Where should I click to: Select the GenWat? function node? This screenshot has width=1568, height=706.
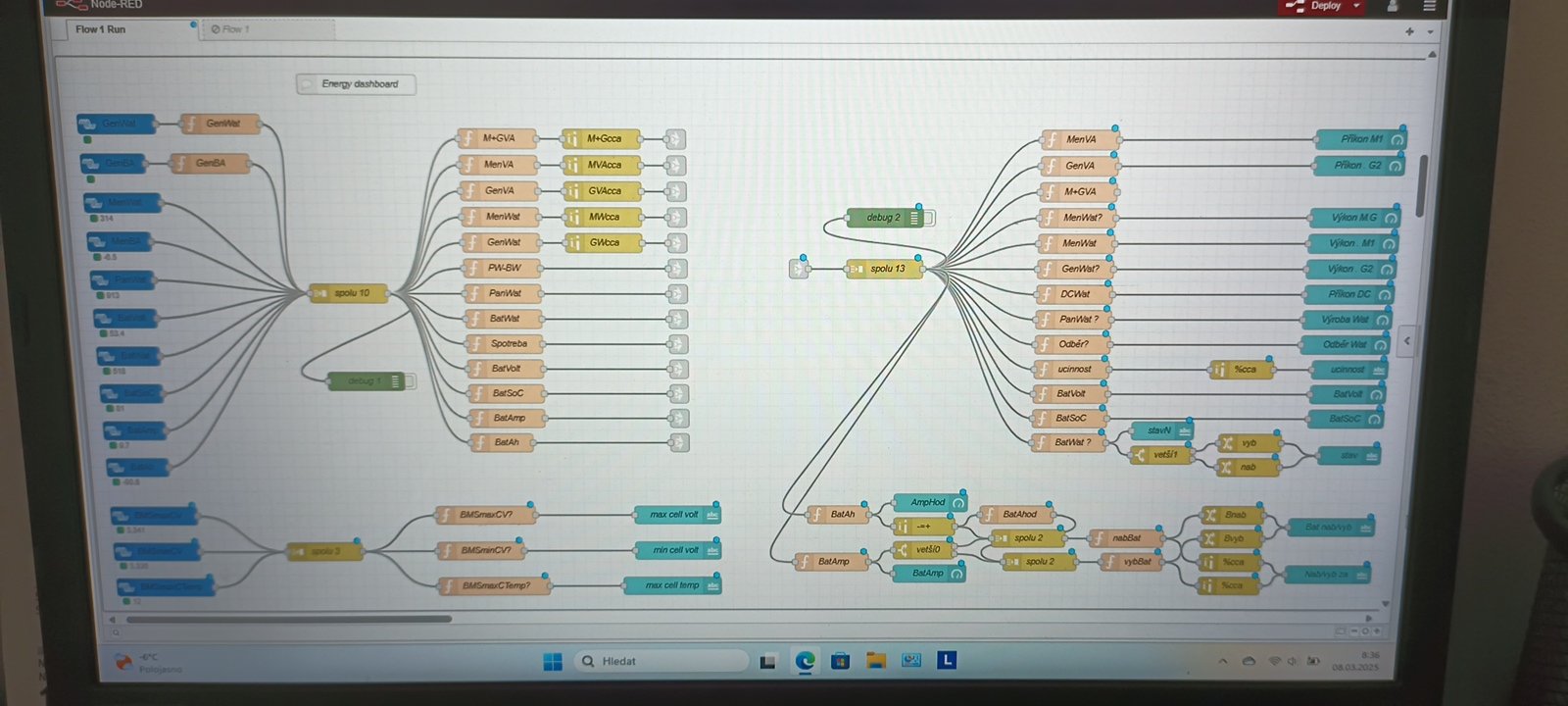coord(1076,269)
